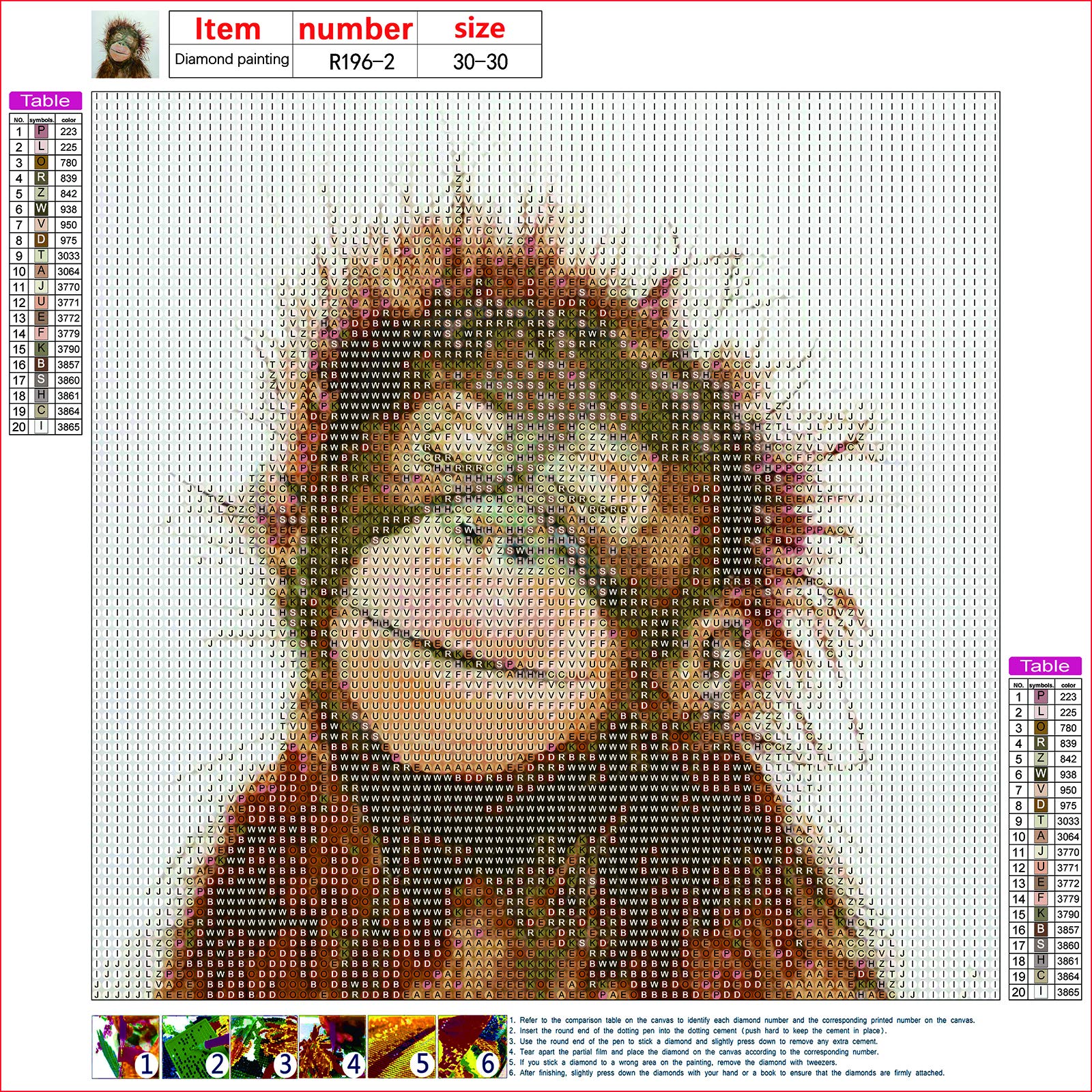Pick the F symbol swatch in right table

coord(1041,899)
